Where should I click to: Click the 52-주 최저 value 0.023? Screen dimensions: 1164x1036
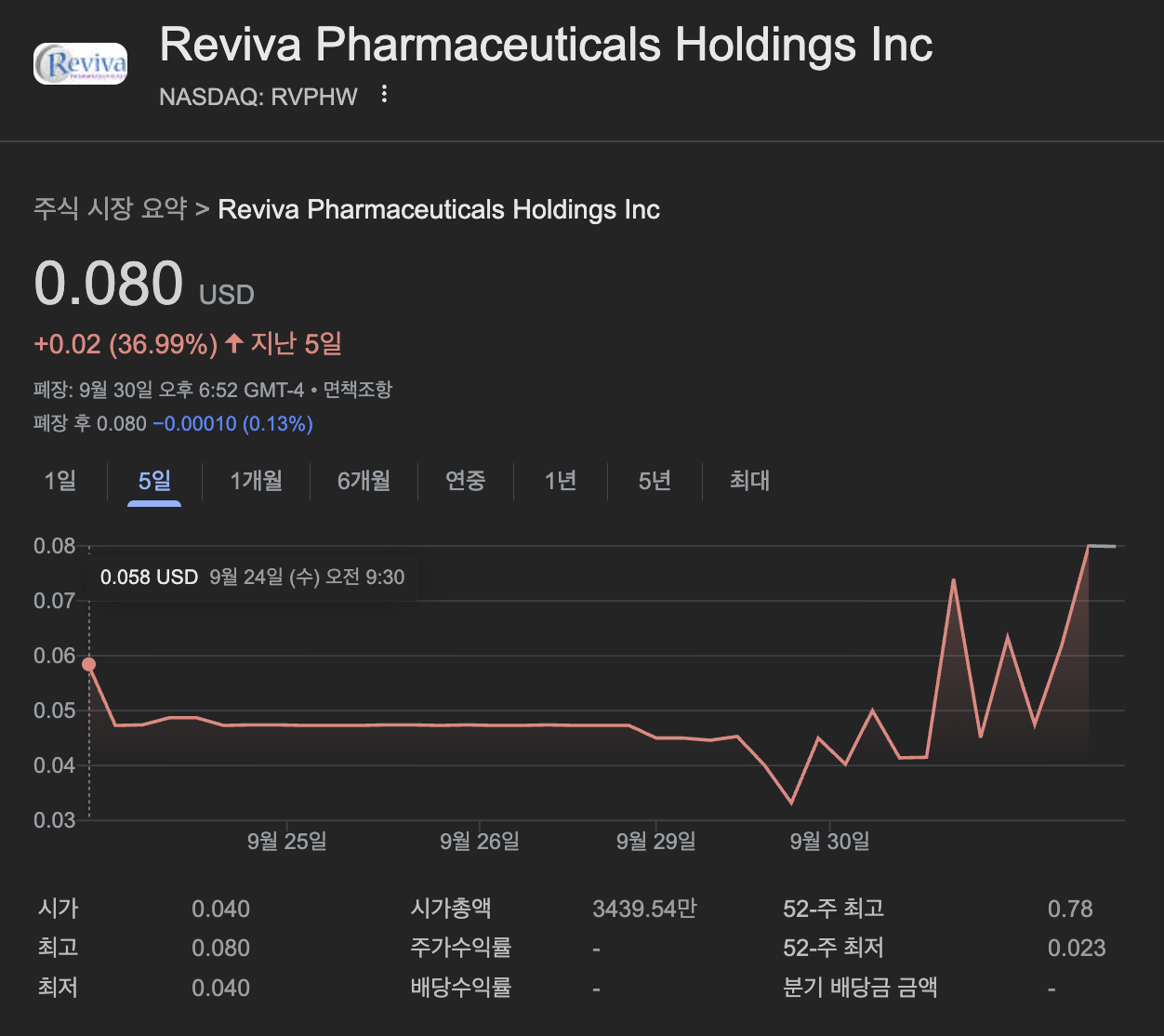coord(1077,948)
